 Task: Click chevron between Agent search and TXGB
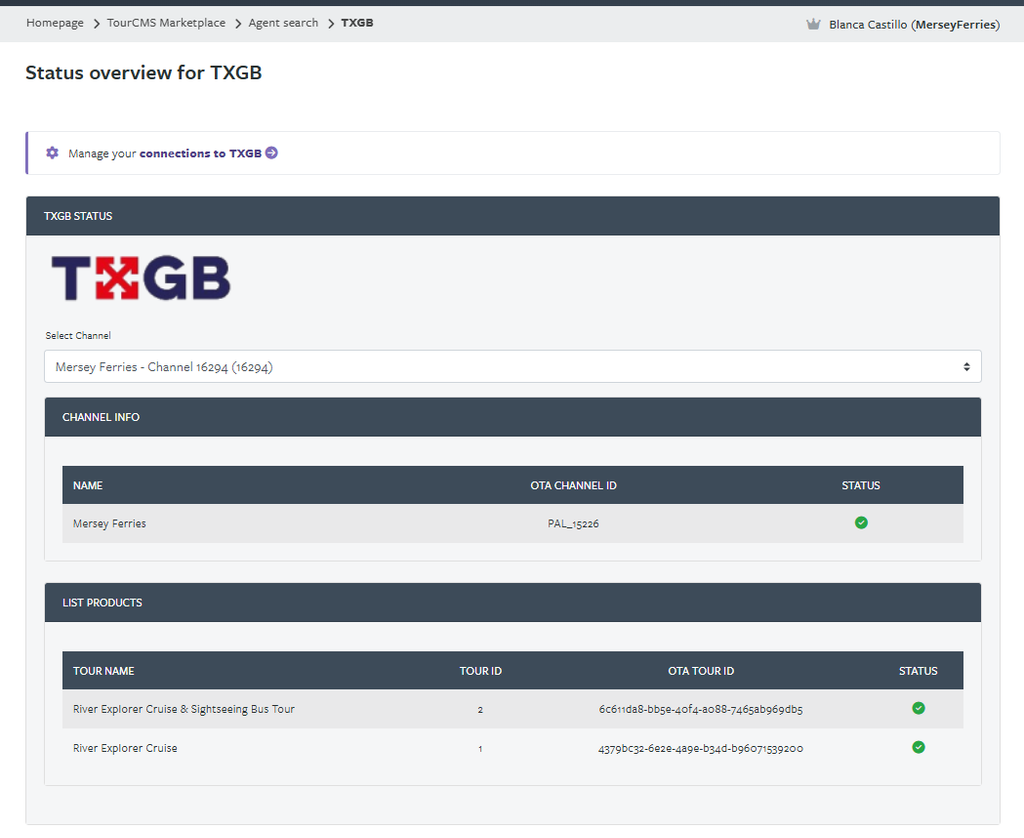tap(330, 24)
